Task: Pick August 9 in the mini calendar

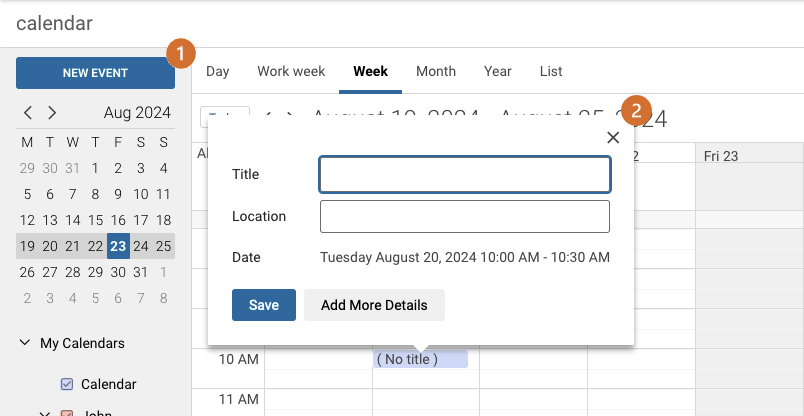Action: point(118,194)
